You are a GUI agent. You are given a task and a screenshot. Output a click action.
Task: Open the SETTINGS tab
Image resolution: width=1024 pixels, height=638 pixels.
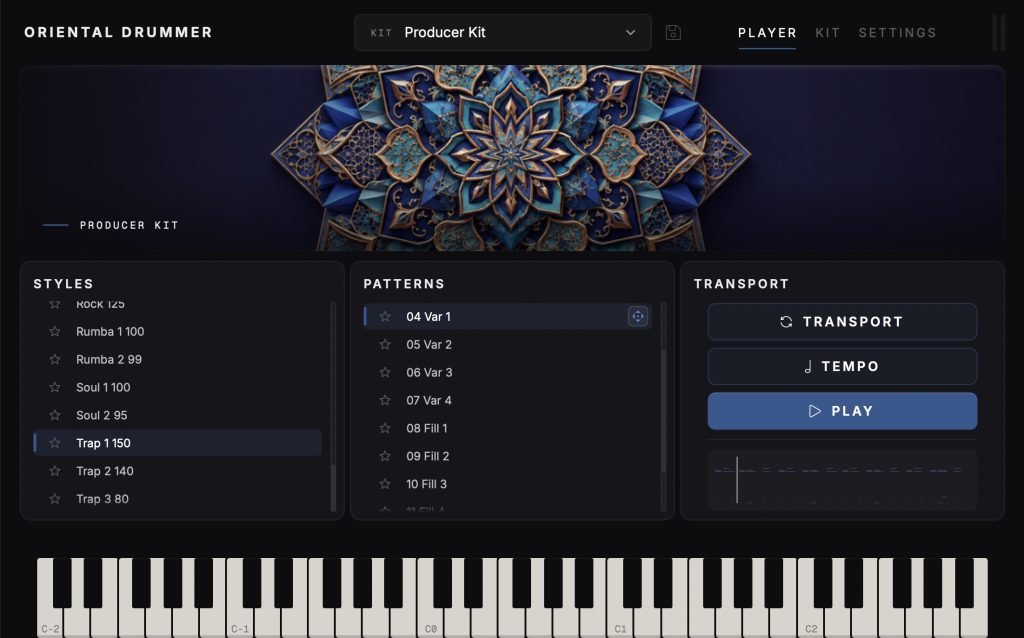pyautogui.click(x=897, y=33)
